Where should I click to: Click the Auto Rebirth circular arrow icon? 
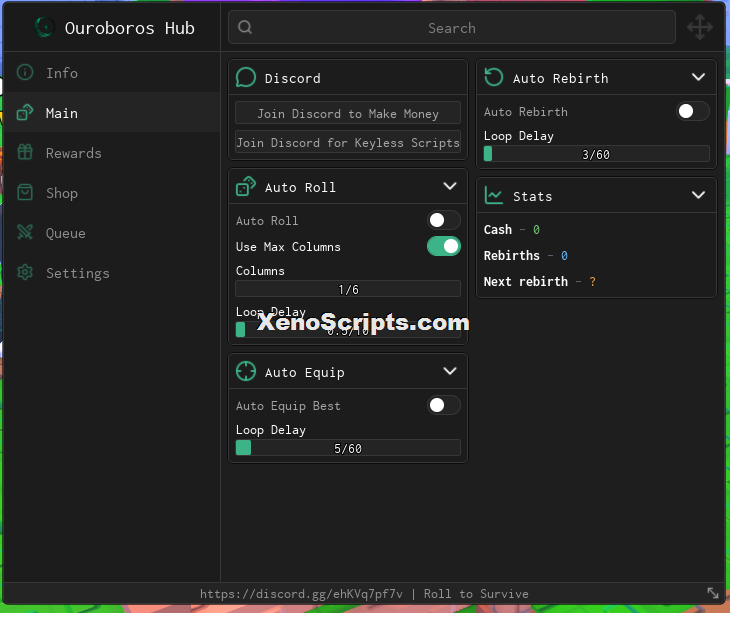[x=494, y=77]
